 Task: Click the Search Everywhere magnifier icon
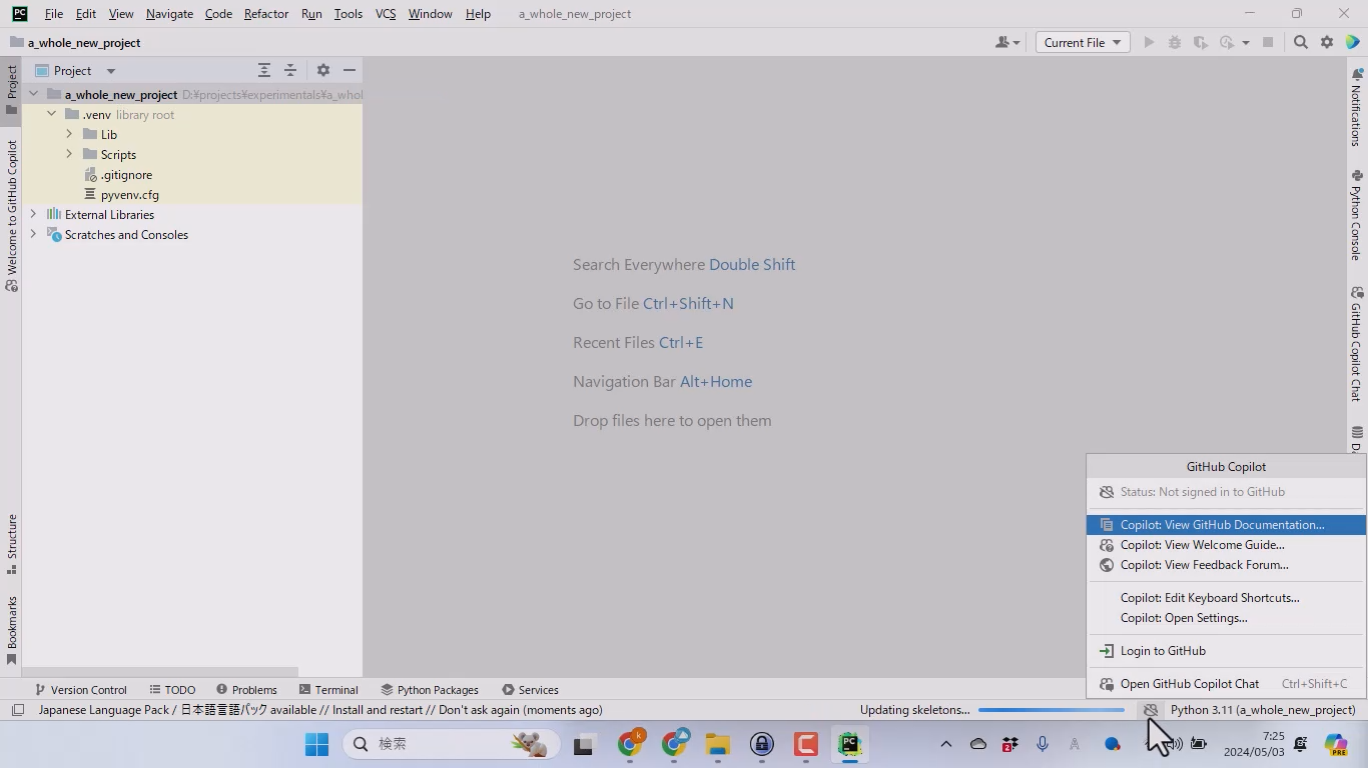1300,42
